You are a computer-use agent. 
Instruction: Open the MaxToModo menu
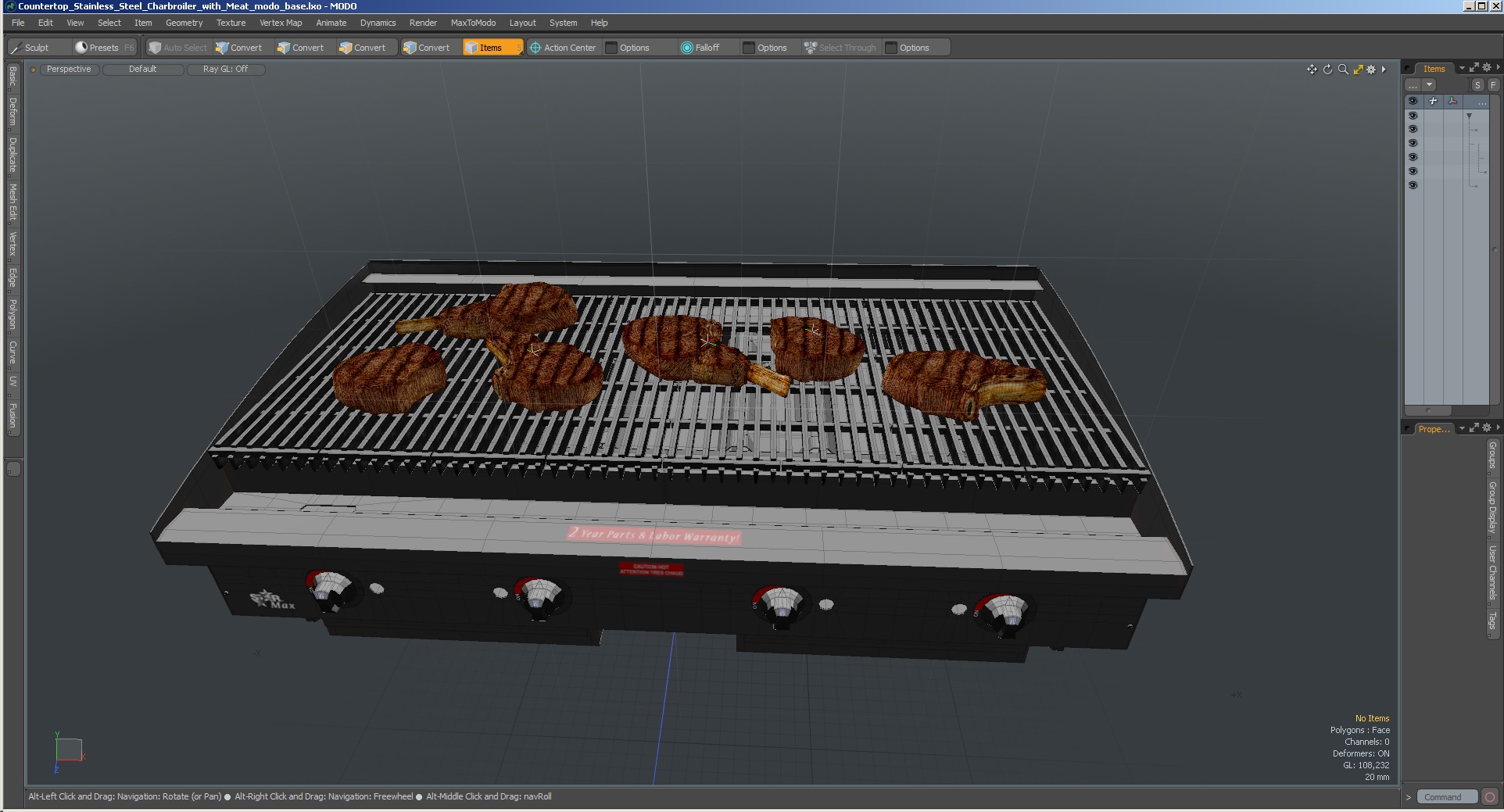click(473, 23)
